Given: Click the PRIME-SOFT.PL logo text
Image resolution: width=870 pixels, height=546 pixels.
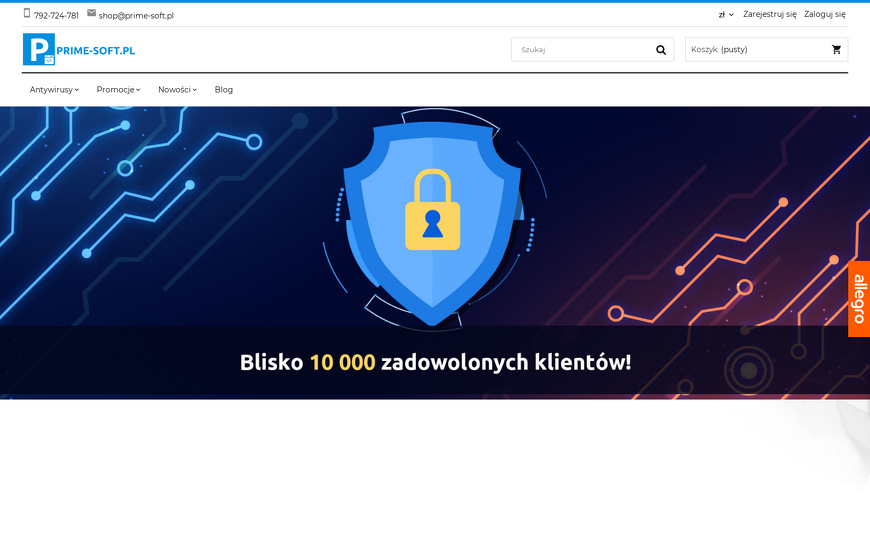Looking at the screenshot, I should pos(95,50).
